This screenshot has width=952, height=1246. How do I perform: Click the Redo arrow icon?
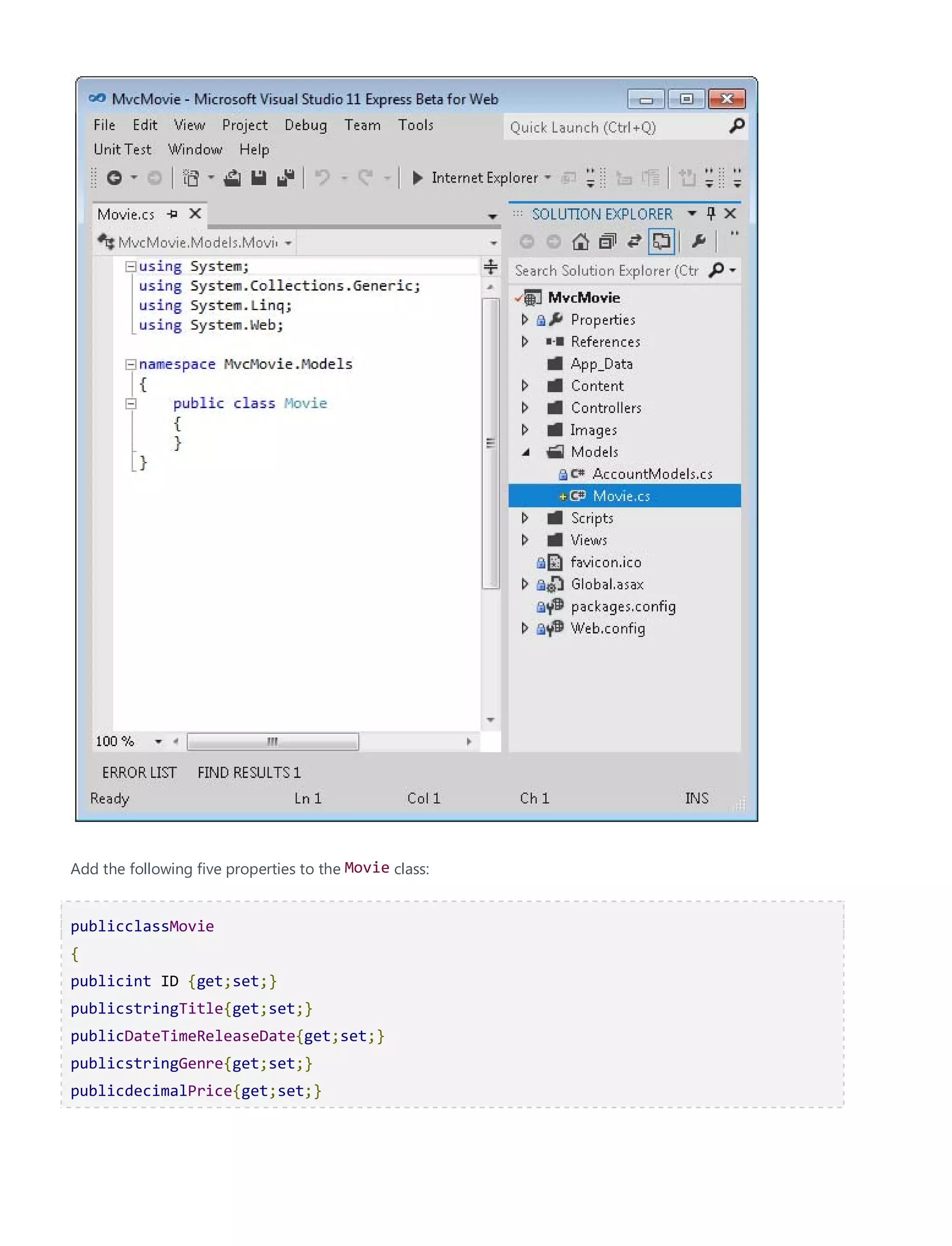[x=365, y=179]
